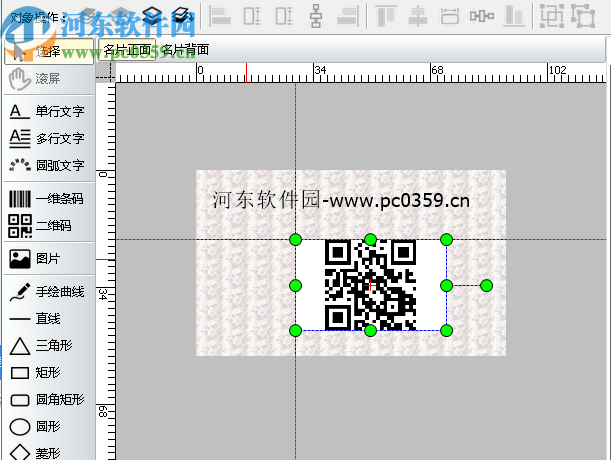Click the bottom-right green resize handle

click(447, 331)
